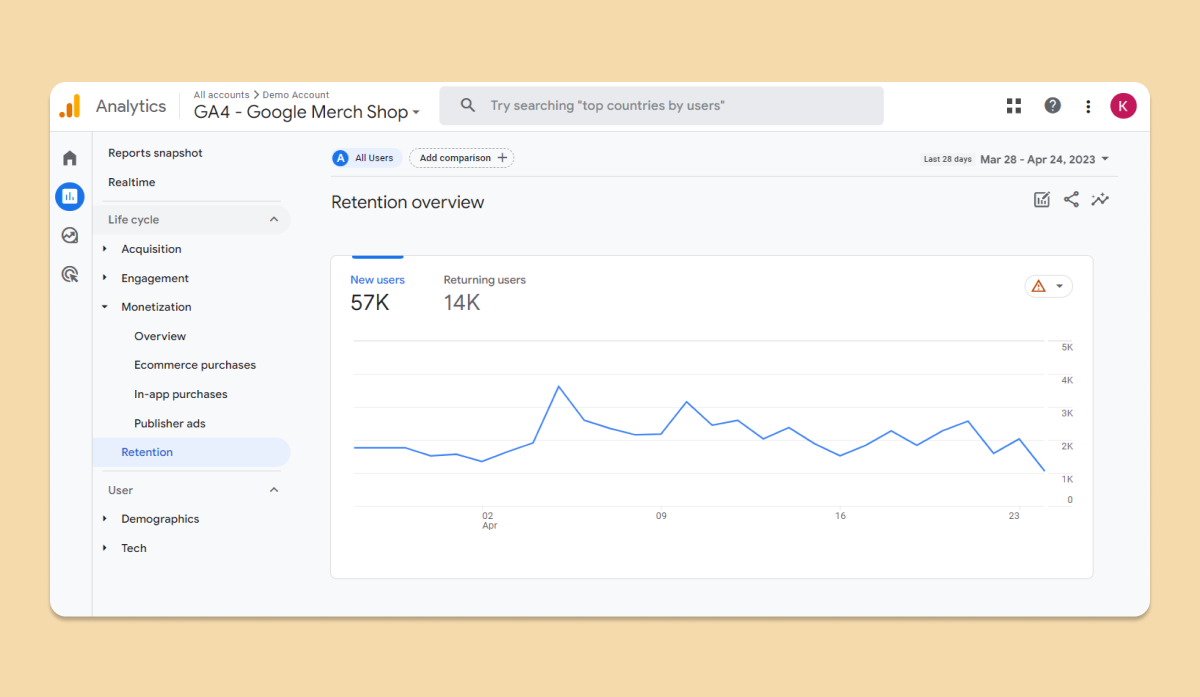The image size is (1200, 697).
Task: Open the three-dot more options menu
Action: [x=1088, y=106]
